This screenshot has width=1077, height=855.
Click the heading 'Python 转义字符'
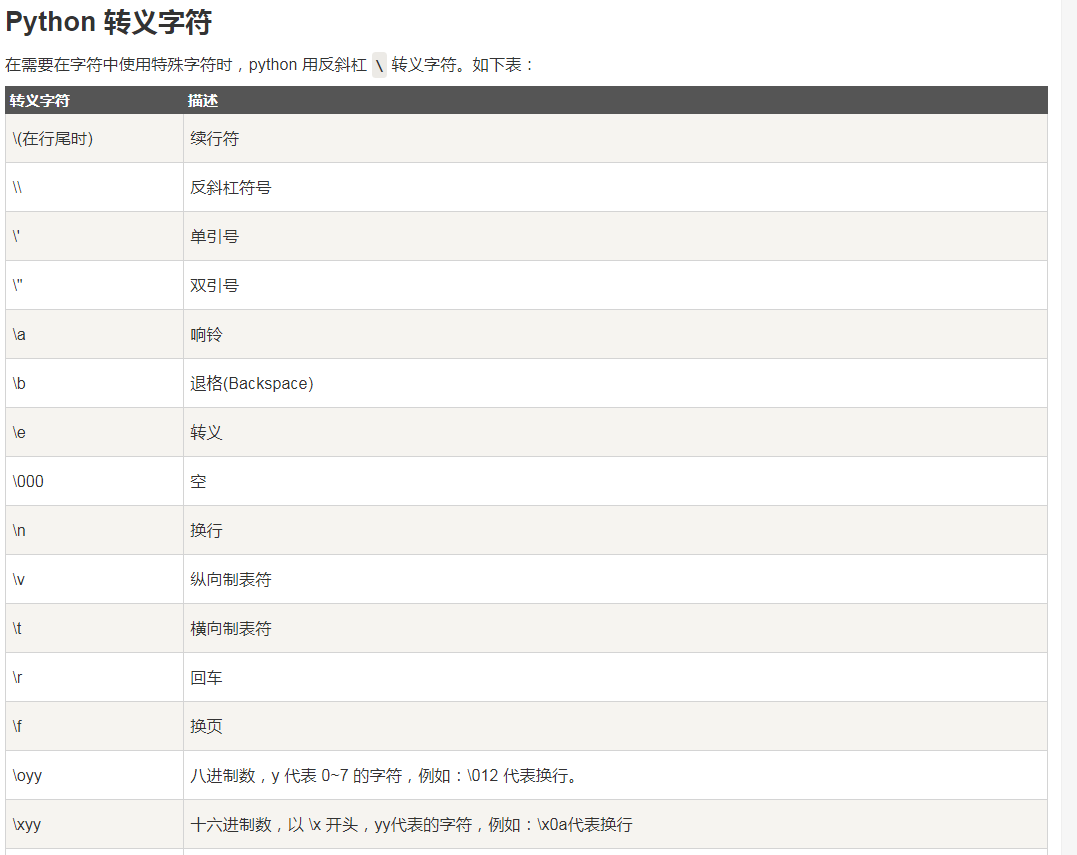click(109, 22)
